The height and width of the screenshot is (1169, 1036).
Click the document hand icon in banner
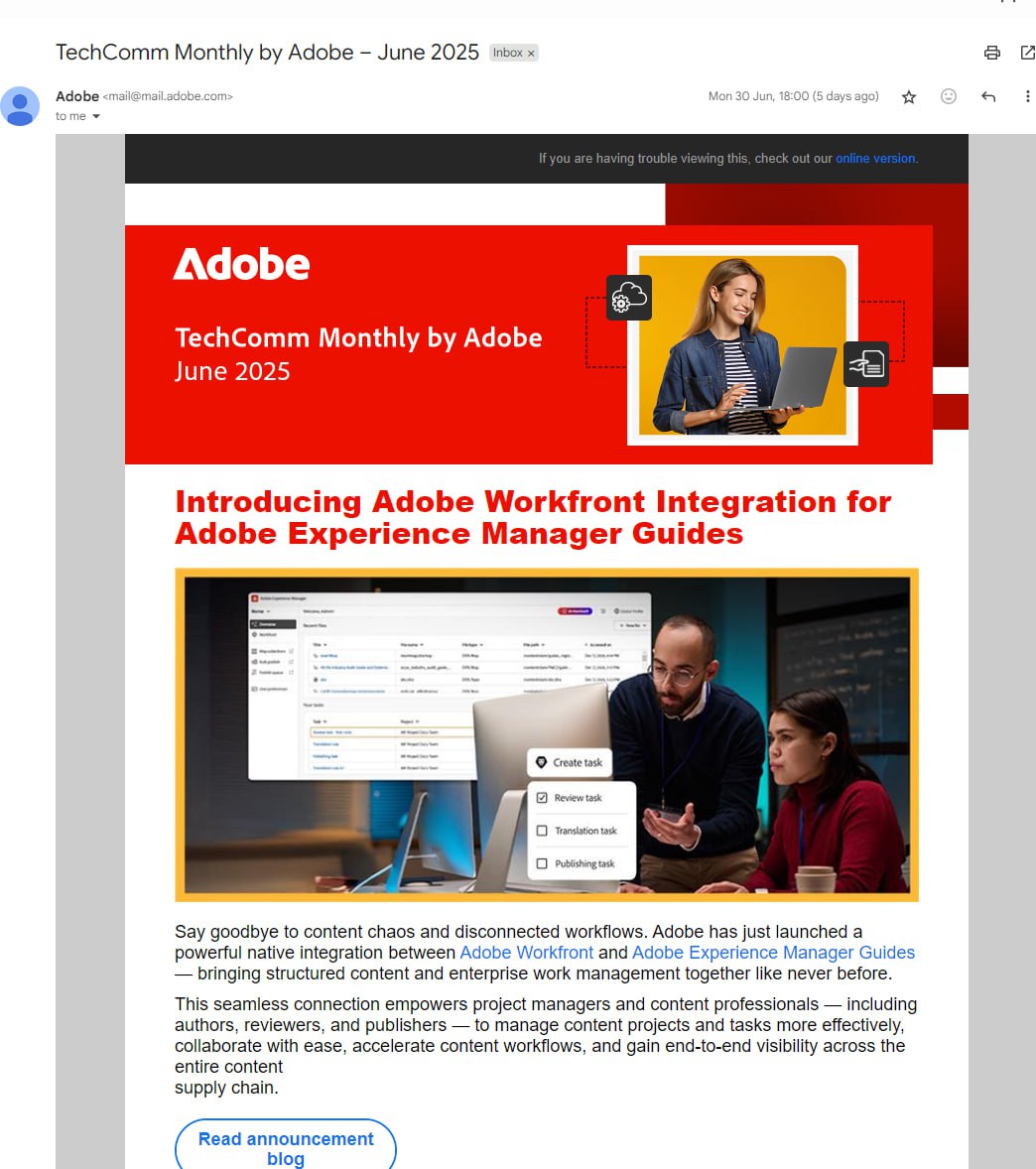point(866,364)
